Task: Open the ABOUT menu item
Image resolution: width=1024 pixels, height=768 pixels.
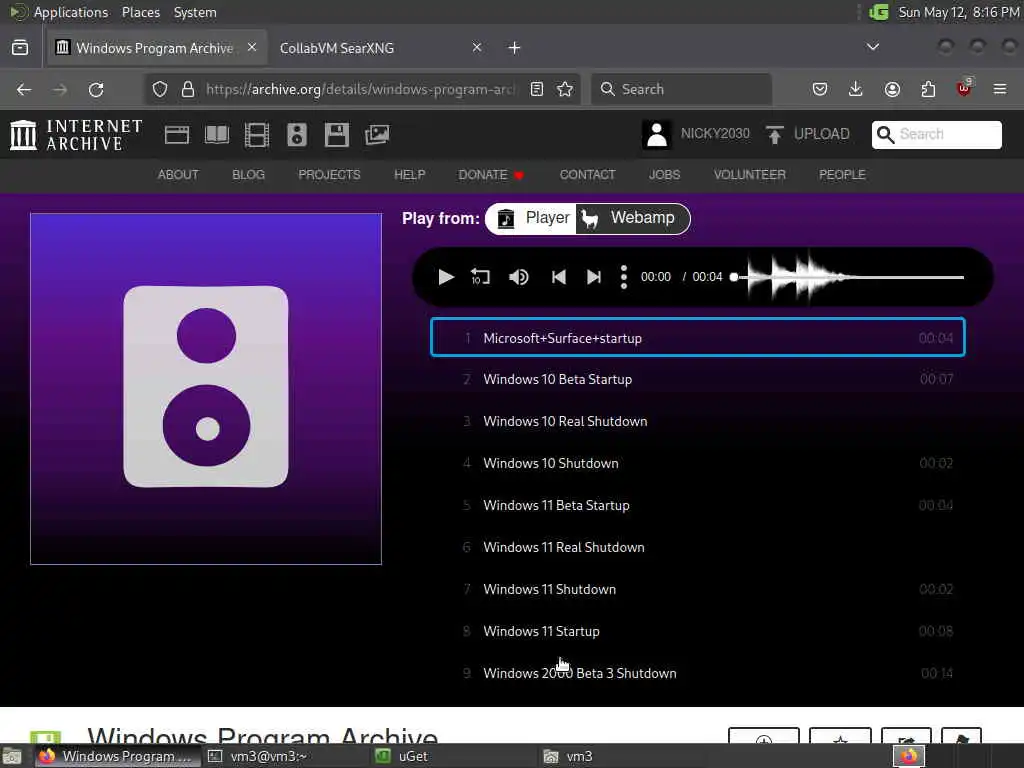Action: pyautogui.click(x=178, y=174)
